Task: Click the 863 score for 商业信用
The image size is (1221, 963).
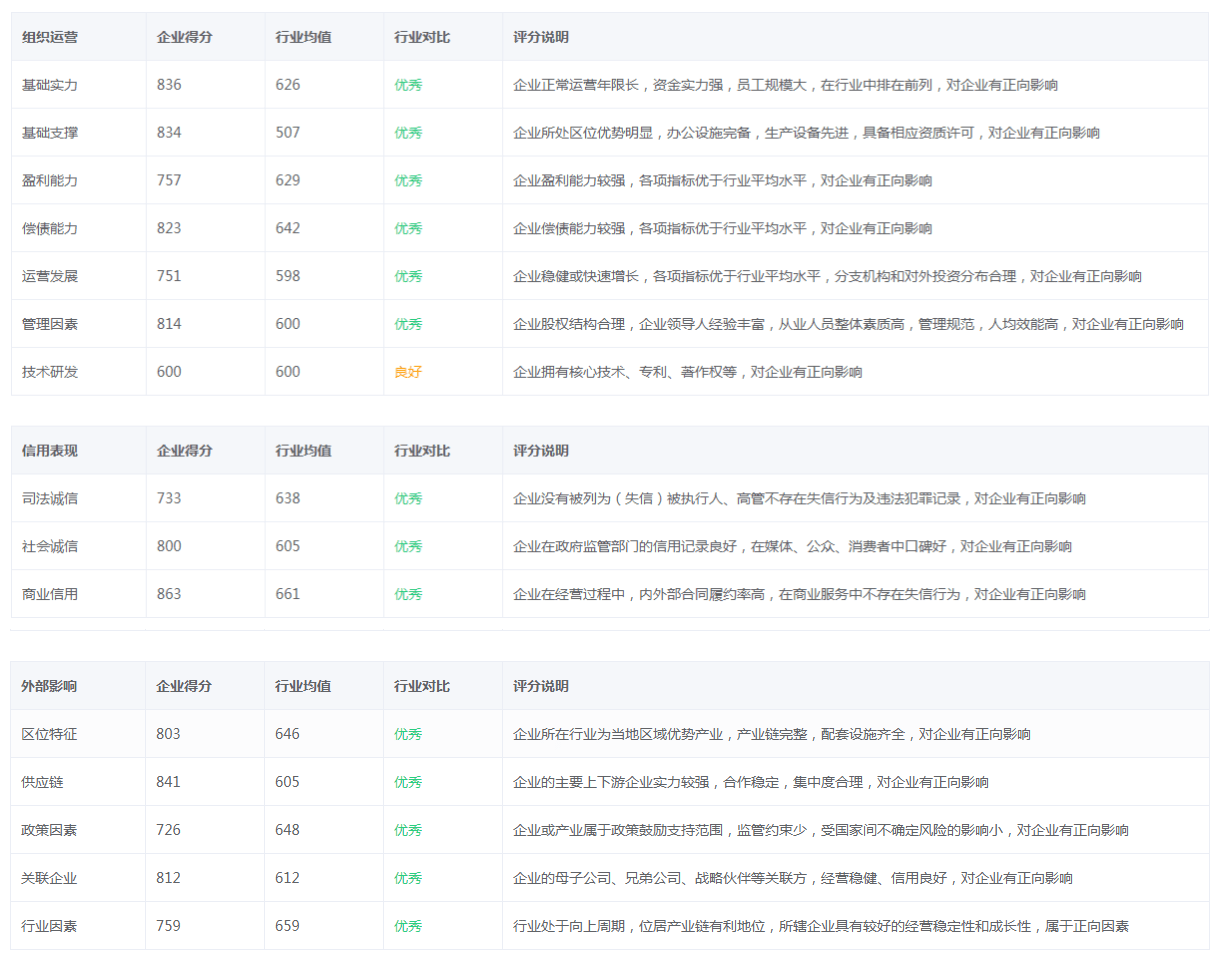Action: [x=169, y=595]
